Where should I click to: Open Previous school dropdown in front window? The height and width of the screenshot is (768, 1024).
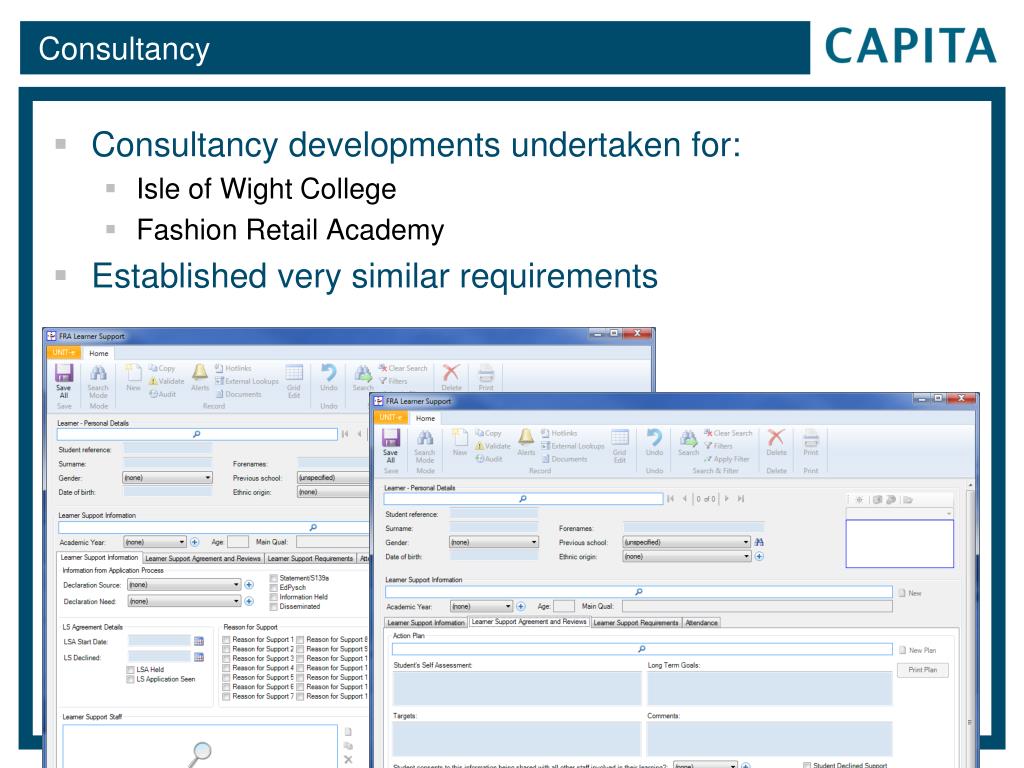(686, 542)
